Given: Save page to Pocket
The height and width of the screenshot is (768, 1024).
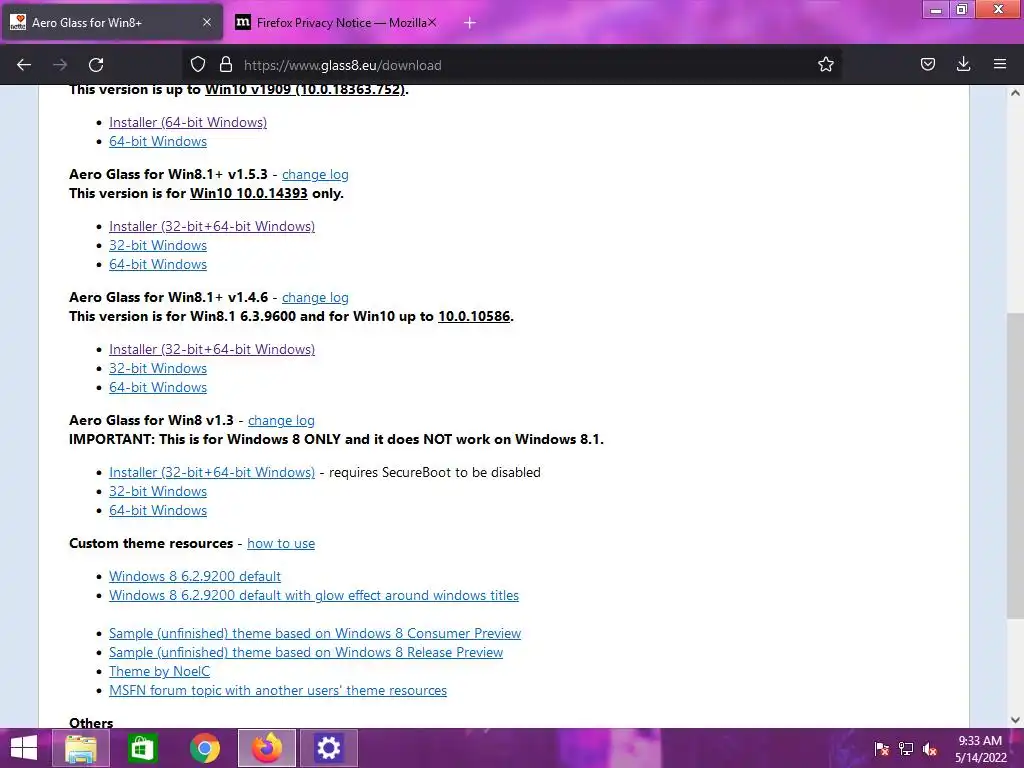Looking at the screenshot, I should [x=927, y=65].
